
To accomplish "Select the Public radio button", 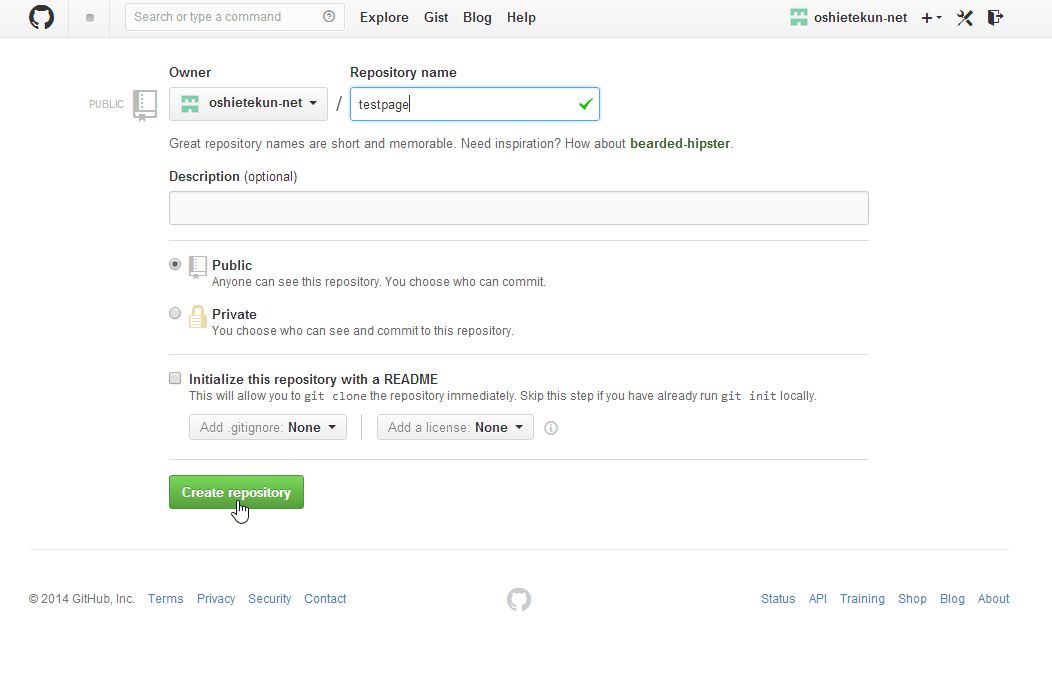I will (175, 264).
